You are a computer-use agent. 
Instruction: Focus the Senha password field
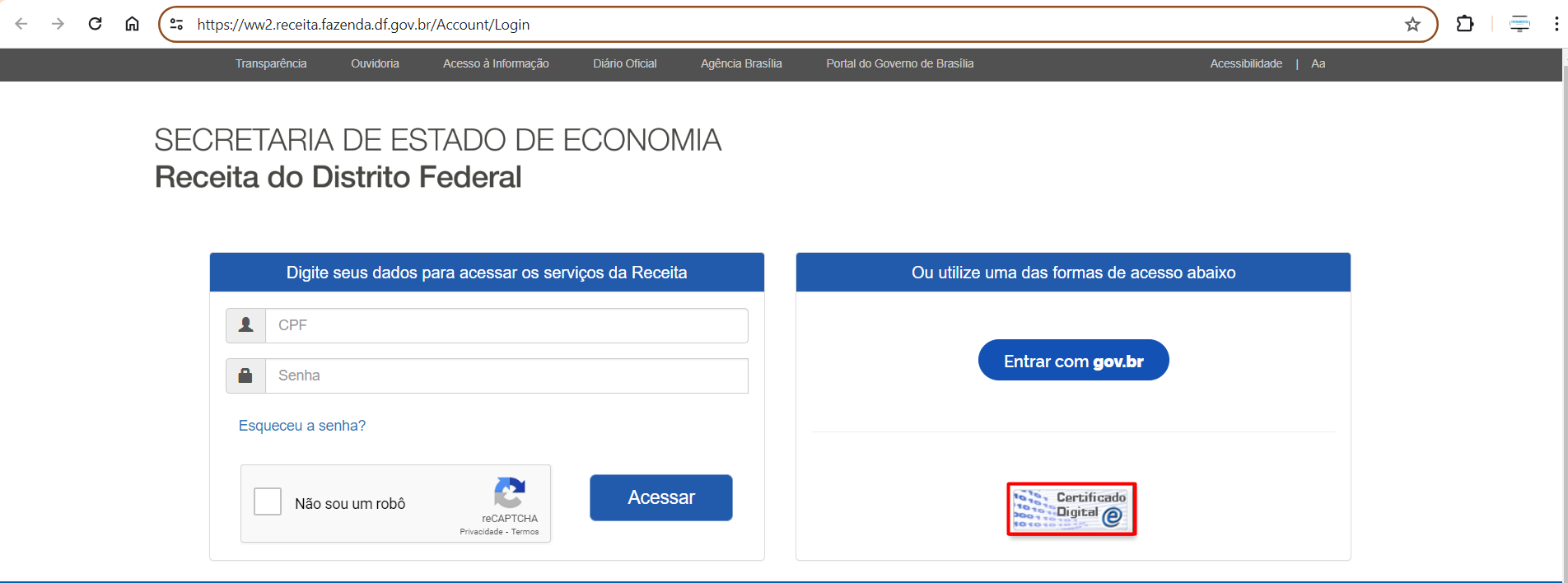(x=506, y=375)
